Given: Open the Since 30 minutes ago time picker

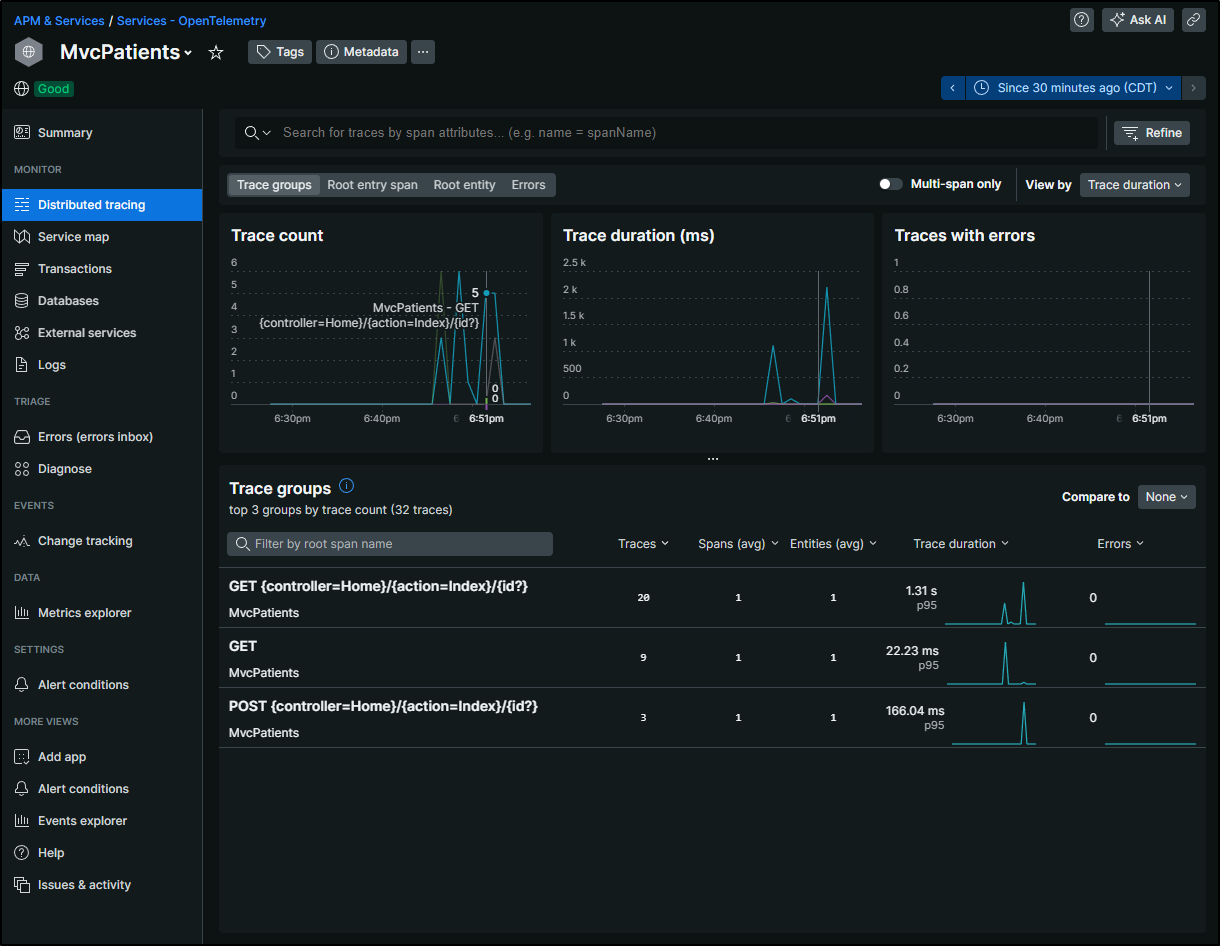Looking at the screenshot, I should 1073,88.
